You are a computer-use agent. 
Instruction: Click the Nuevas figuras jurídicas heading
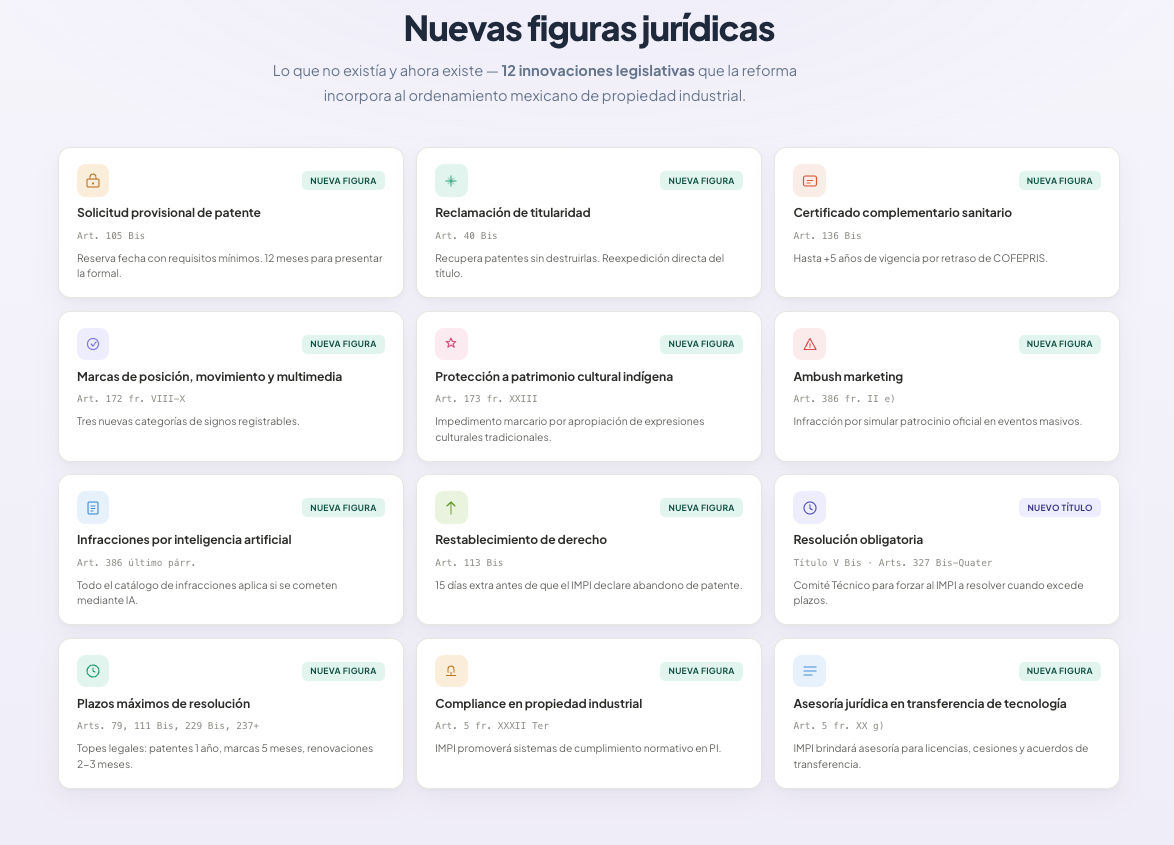coord(588,29)
